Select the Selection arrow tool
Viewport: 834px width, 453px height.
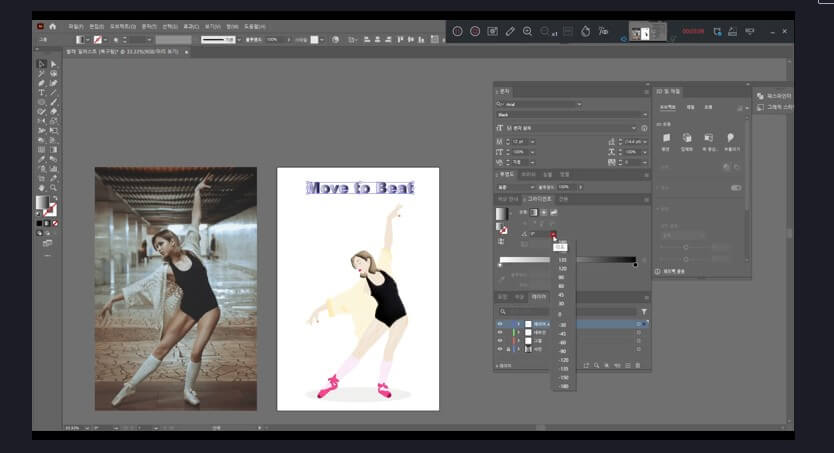[x=41, y=64]
